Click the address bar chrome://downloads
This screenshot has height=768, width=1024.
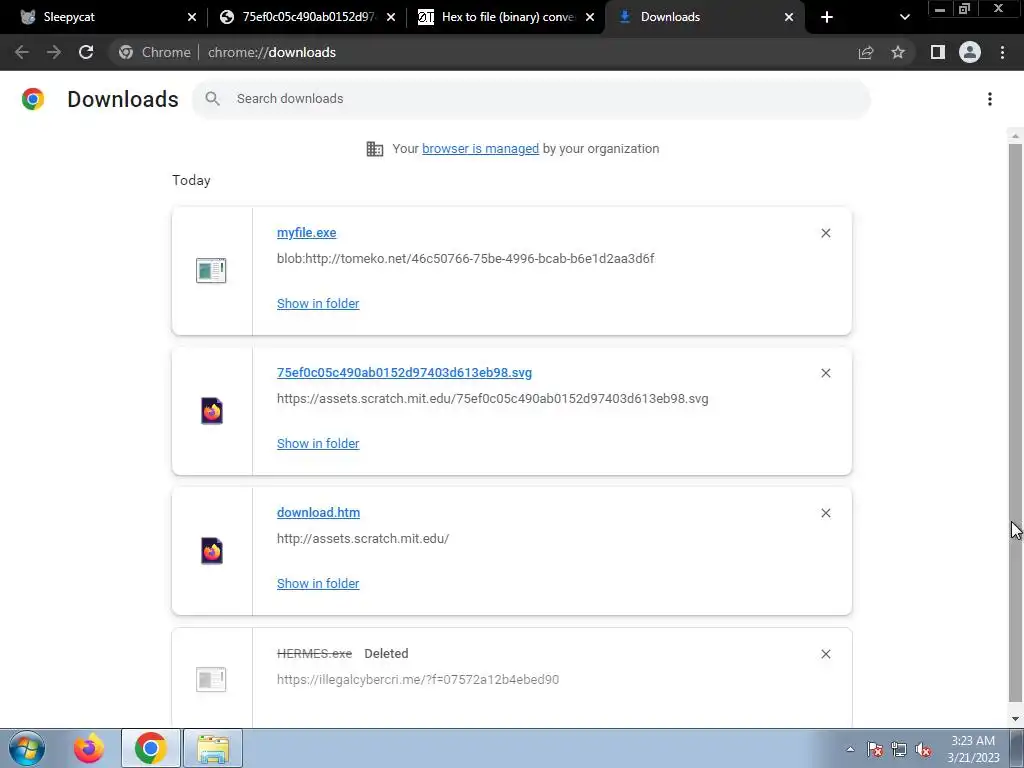272,52
